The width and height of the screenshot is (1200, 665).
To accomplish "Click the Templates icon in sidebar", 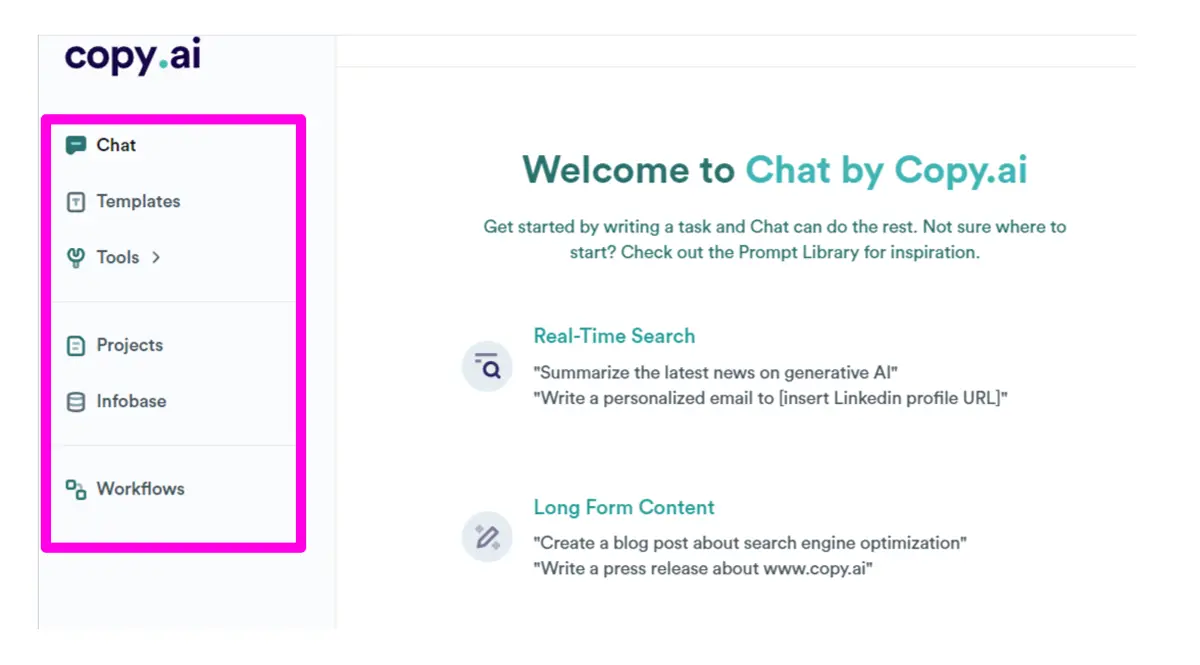I will click(x=76, y=202).
